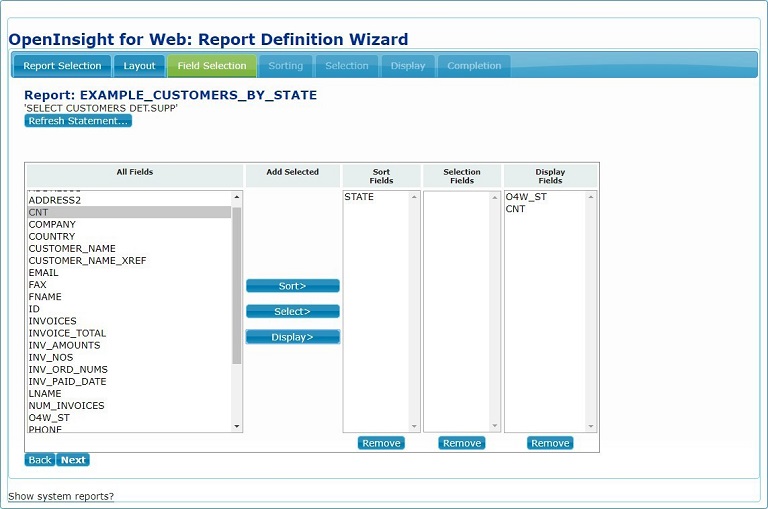Click the Select> button
768x509 pixels.
[x=292, y=311]
